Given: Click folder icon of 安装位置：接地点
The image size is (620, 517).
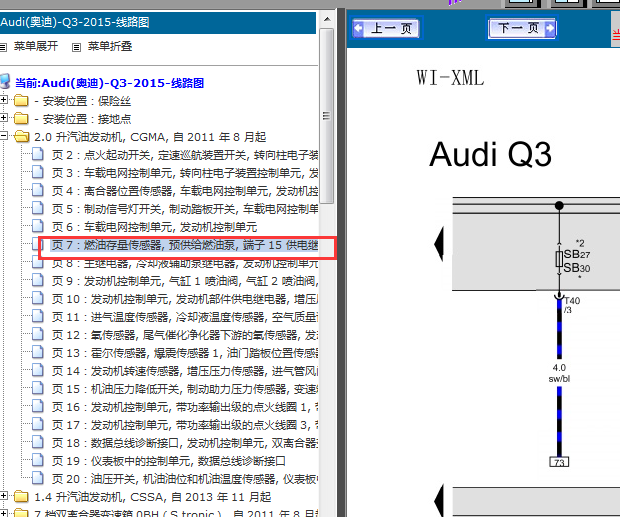Looking at the screenshot, I should [x=21, y=118].
